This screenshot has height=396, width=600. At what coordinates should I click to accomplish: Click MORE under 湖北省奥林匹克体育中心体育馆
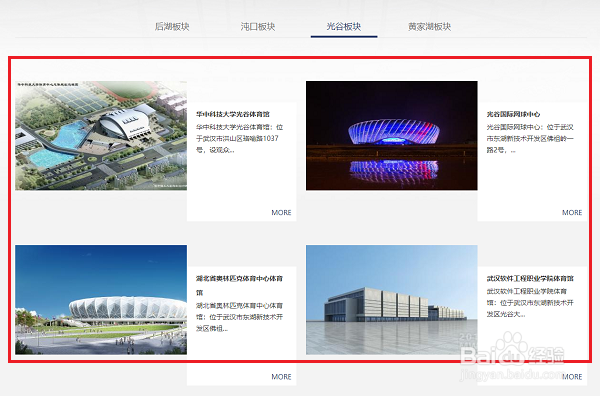pyautogui.click(x=281, y=376)
